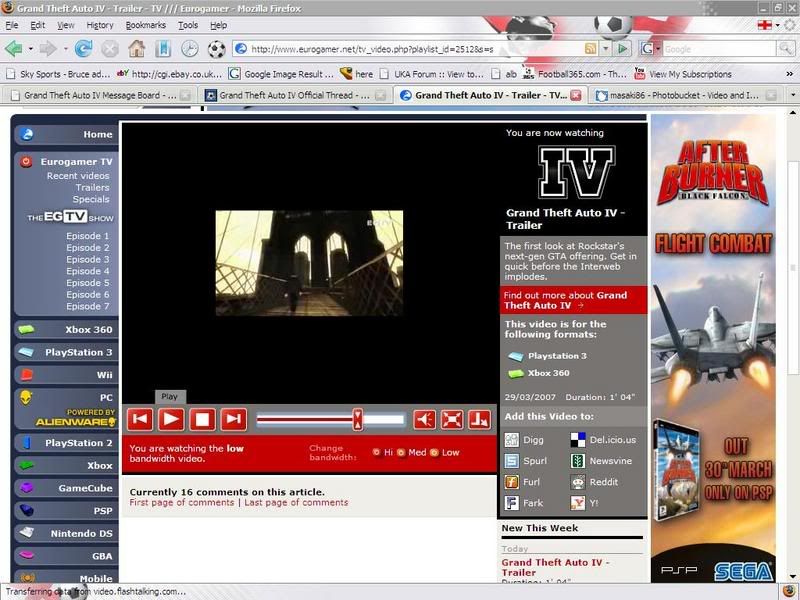Click the video seek slider handle
The height and width of the screenshot is (600, 800).
pyautogui.click(x=358, y=419)
